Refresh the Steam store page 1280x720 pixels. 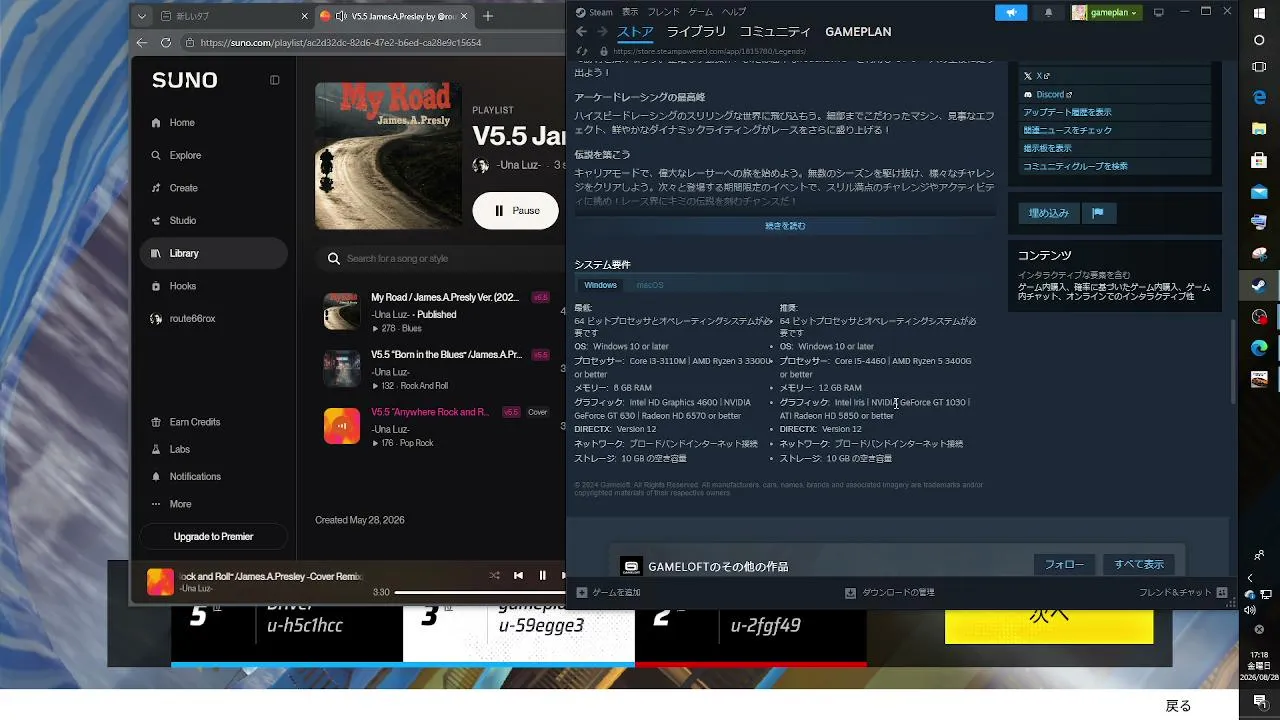582,51
